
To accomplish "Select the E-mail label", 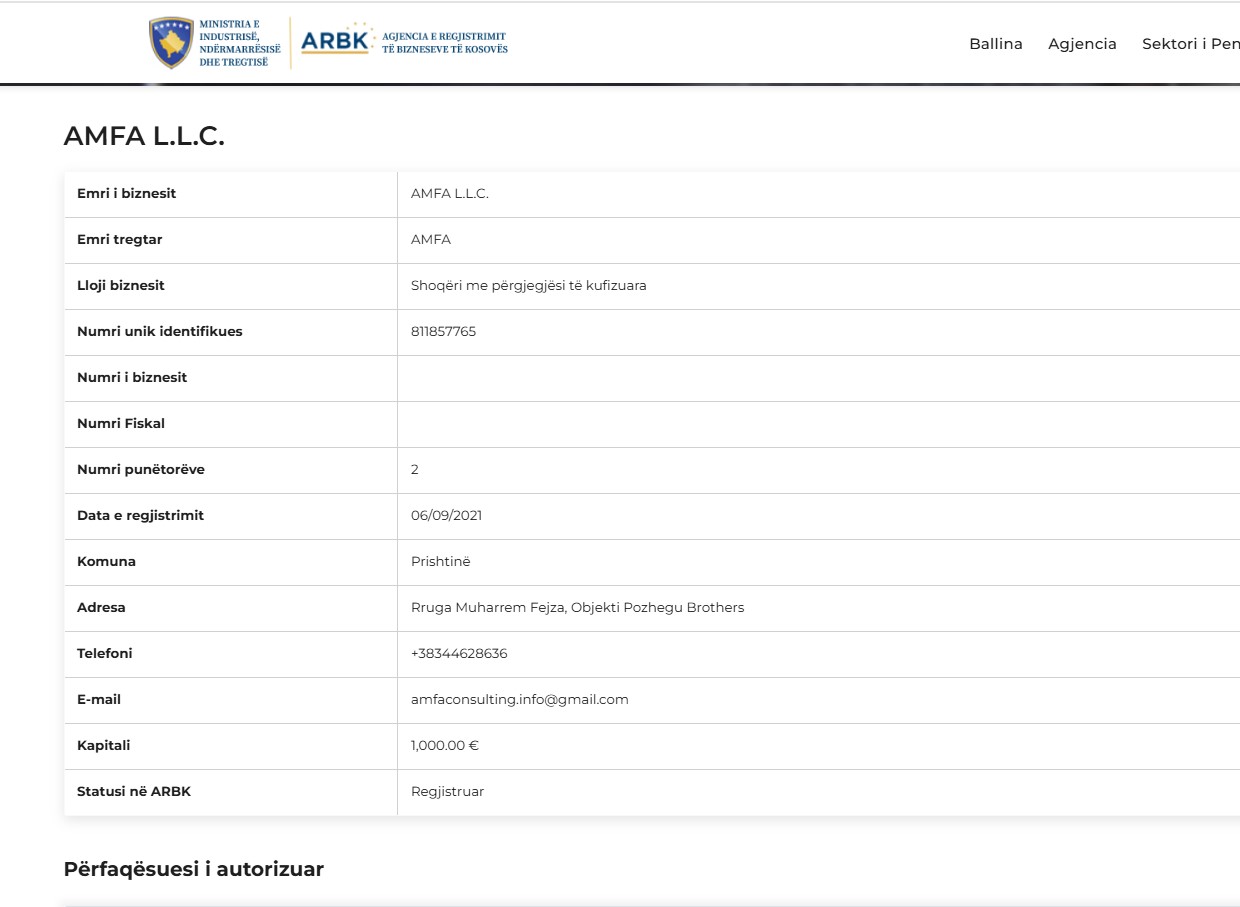I will 99,699.
